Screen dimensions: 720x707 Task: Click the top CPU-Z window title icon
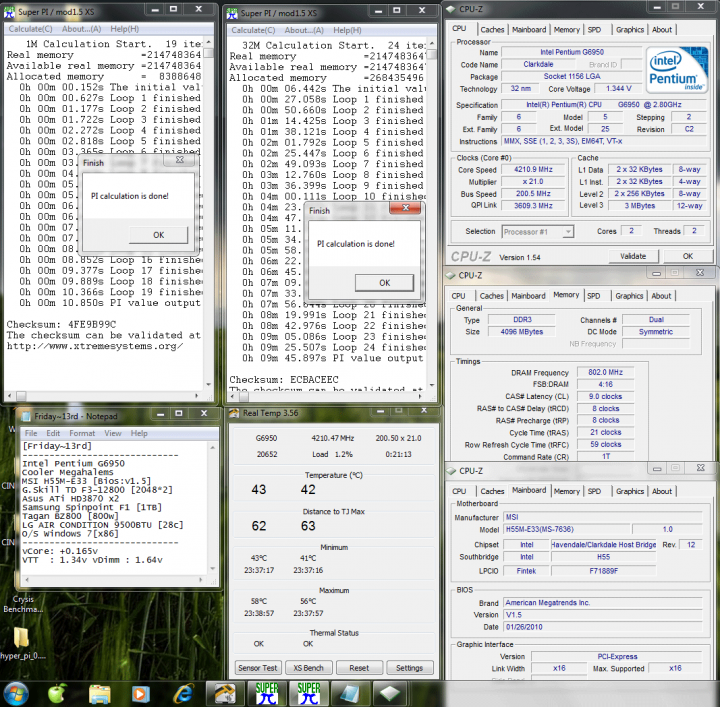[451, 9]
